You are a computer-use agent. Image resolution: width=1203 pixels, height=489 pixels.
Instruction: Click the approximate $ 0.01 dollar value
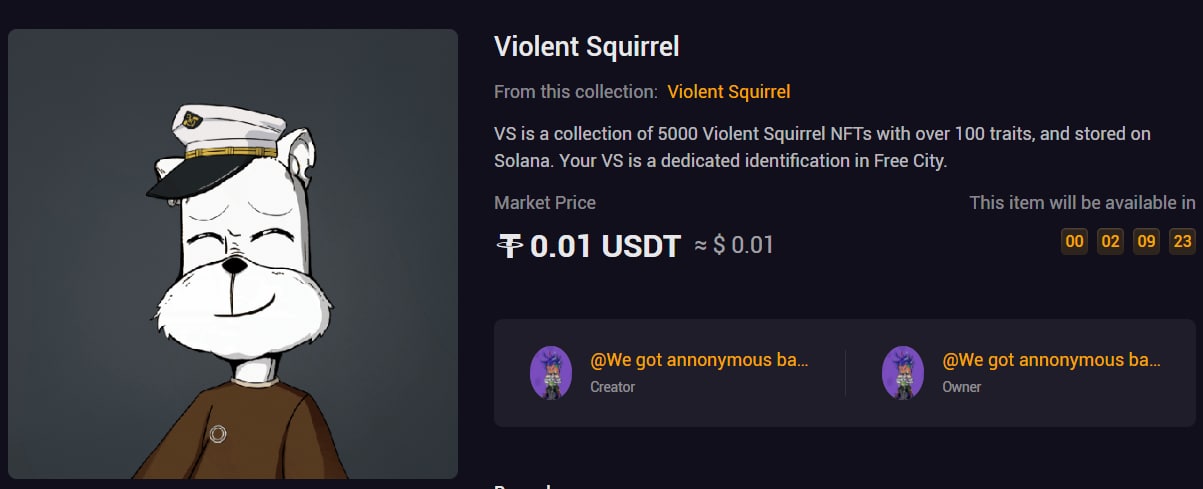pyautogui.click(x=734, y=245)
